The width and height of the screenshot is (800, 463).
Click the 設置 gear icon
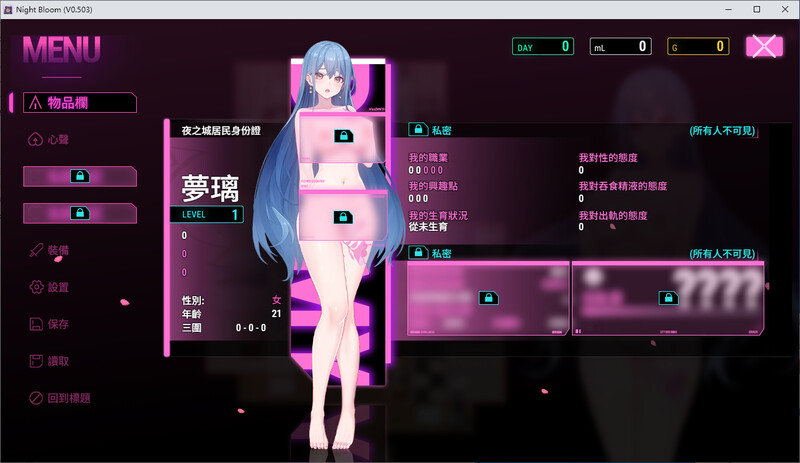(36, 287)
